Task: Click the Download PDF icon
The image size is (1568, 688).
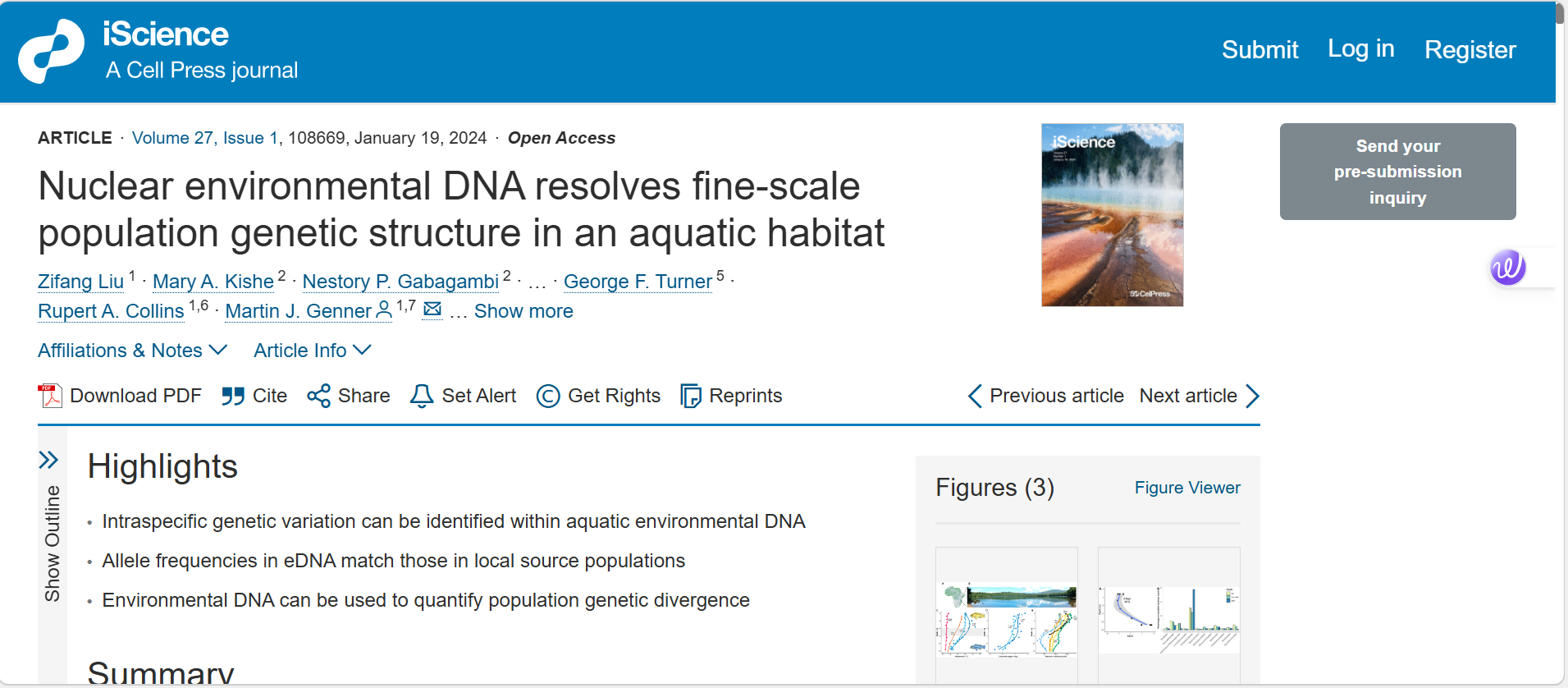Action: point(50,396)
